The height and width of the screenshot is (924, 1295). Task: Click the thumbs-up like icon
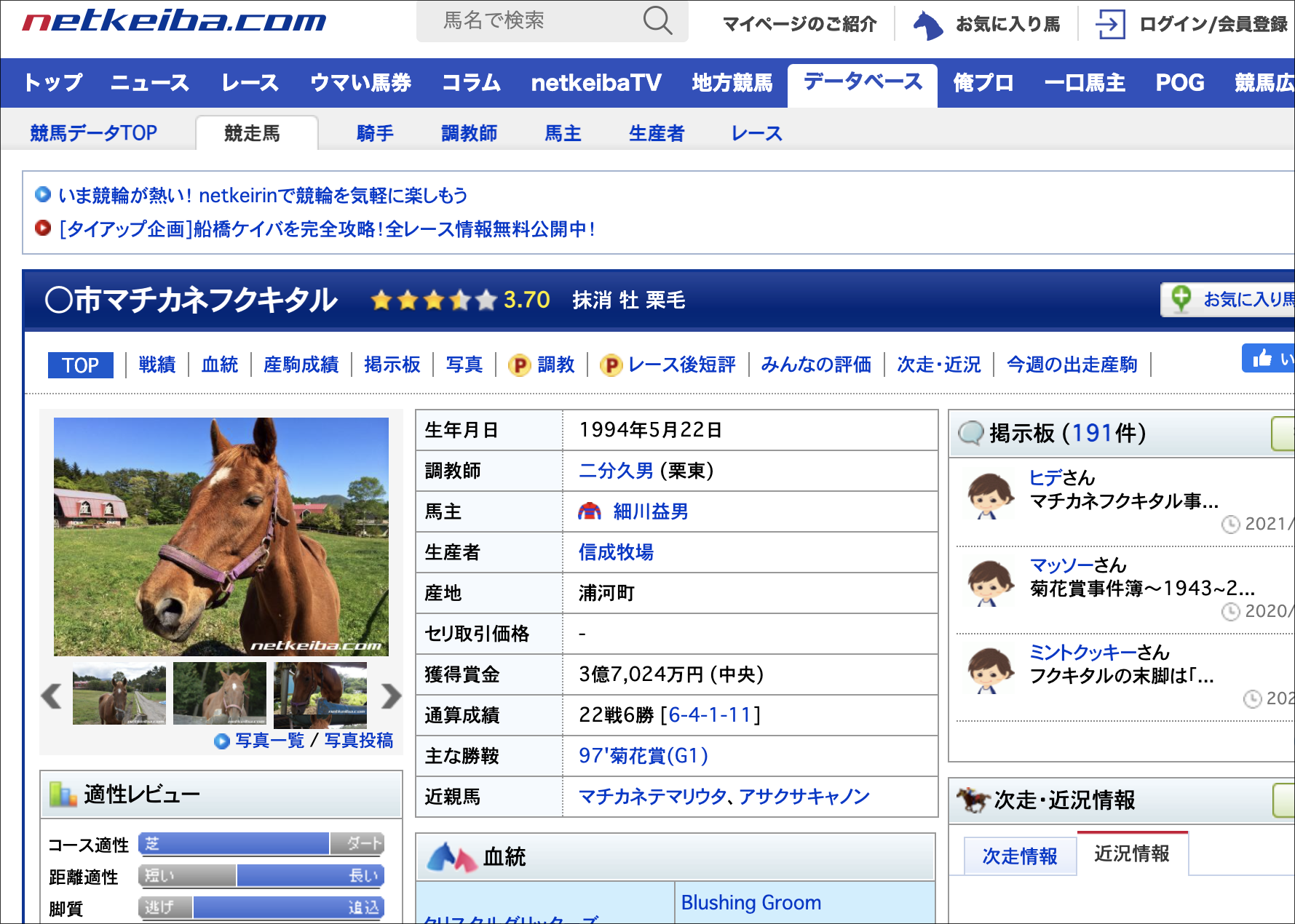point(1262,358)
